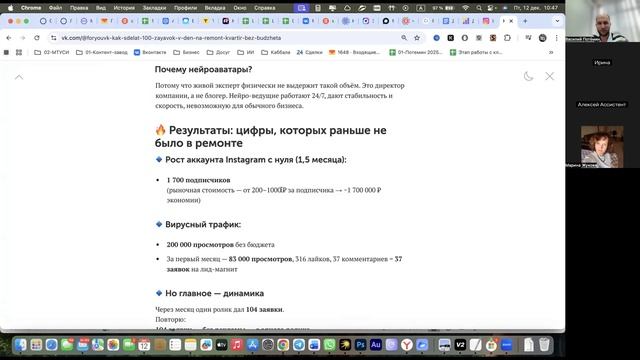Image resolution: width=640 pixels, height=360 pixels.
Task: Click the Chrome profile avatar icon
Action: click(542, 38)
